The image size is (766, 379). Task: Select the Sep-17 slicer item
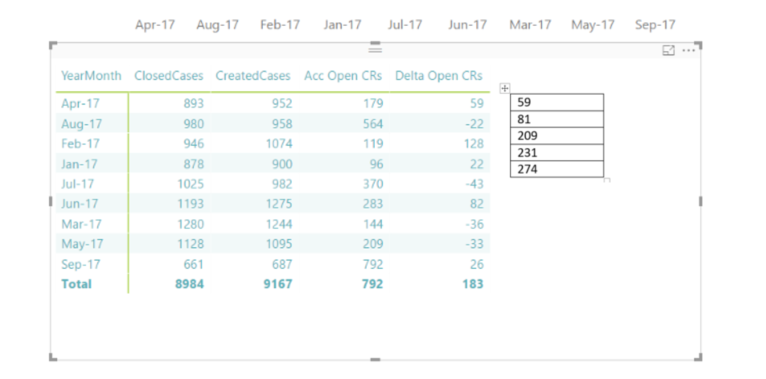pyautogui.click(x=655, y=25)
